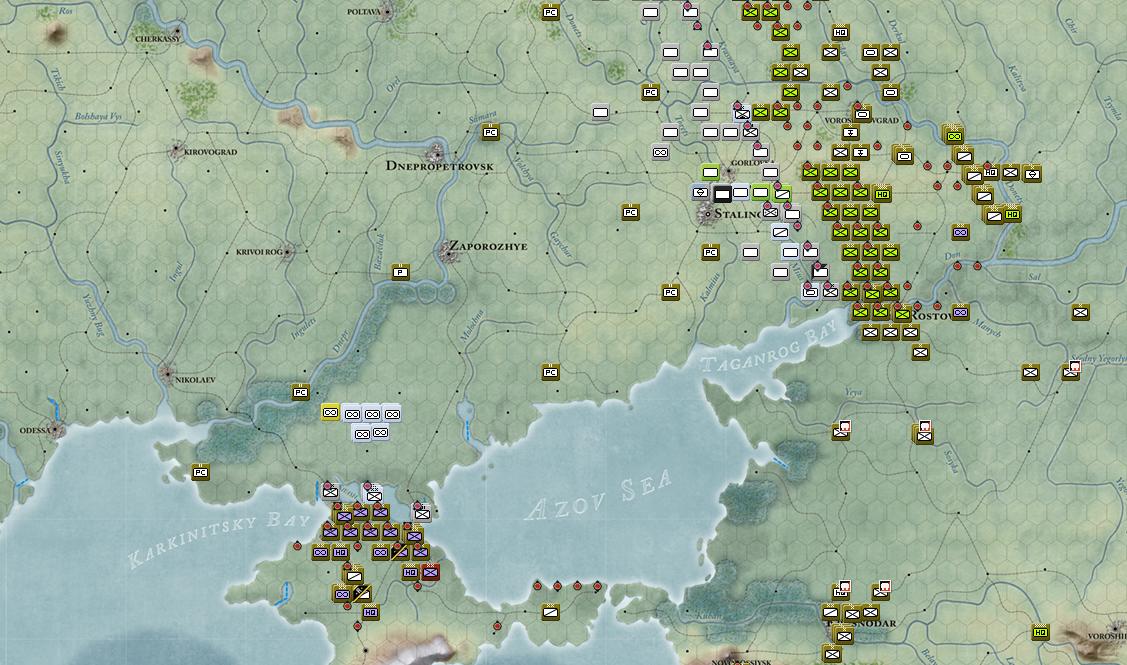
Task: Select the PC marker south of Stalino
Action: click(710, 252)
